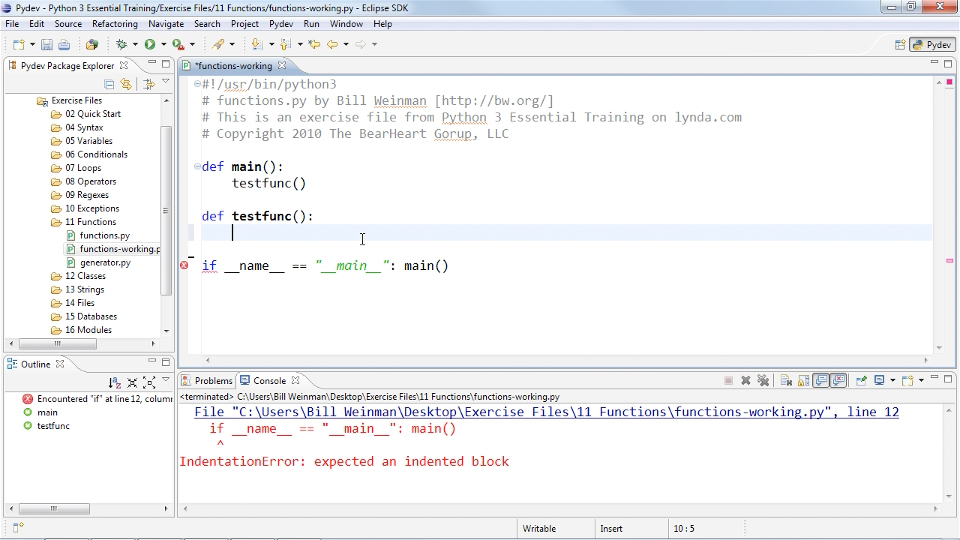This screenshot has height=540, width=960.
Task: Open the Pydev menu
Action: pos(281,24)
